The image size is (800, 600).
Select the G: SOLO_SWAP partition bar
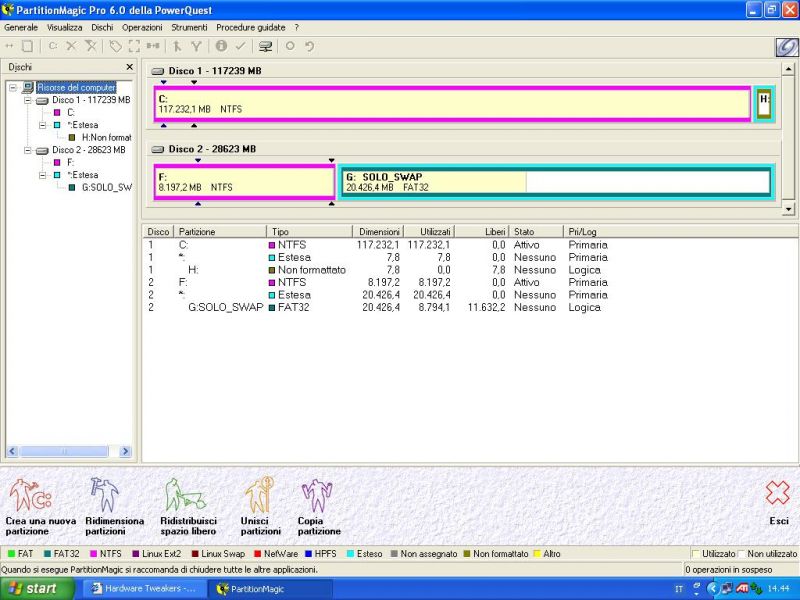click(x=558, y=182)
